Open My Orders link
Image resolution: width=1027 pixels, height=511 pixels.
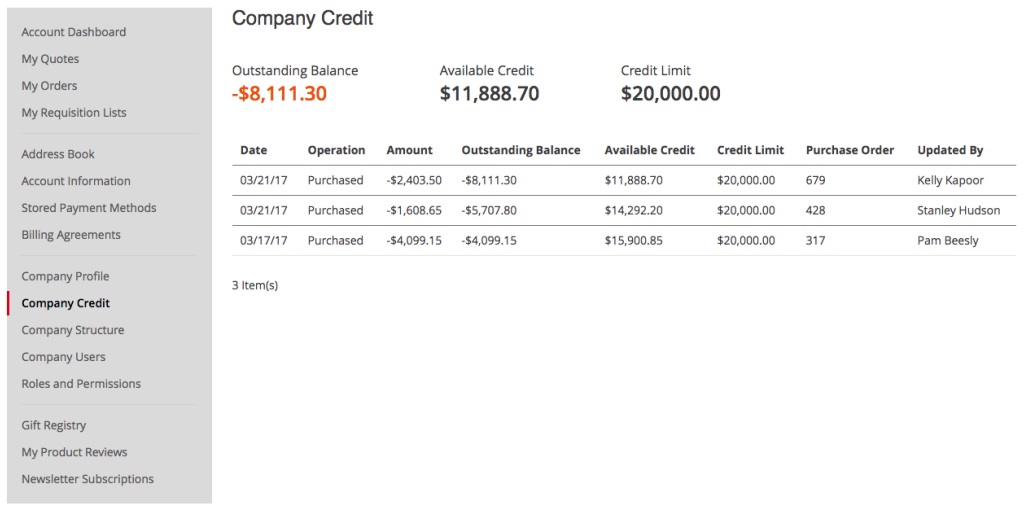click(x=49, y=86)
